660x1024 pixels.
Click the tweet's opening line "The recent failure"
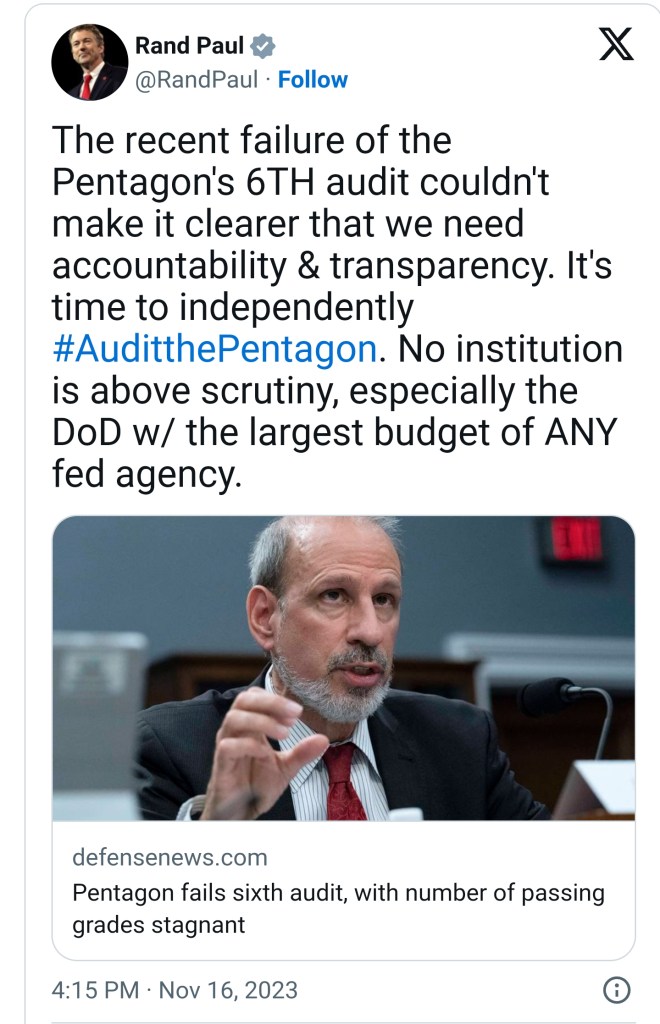[250, 141]
